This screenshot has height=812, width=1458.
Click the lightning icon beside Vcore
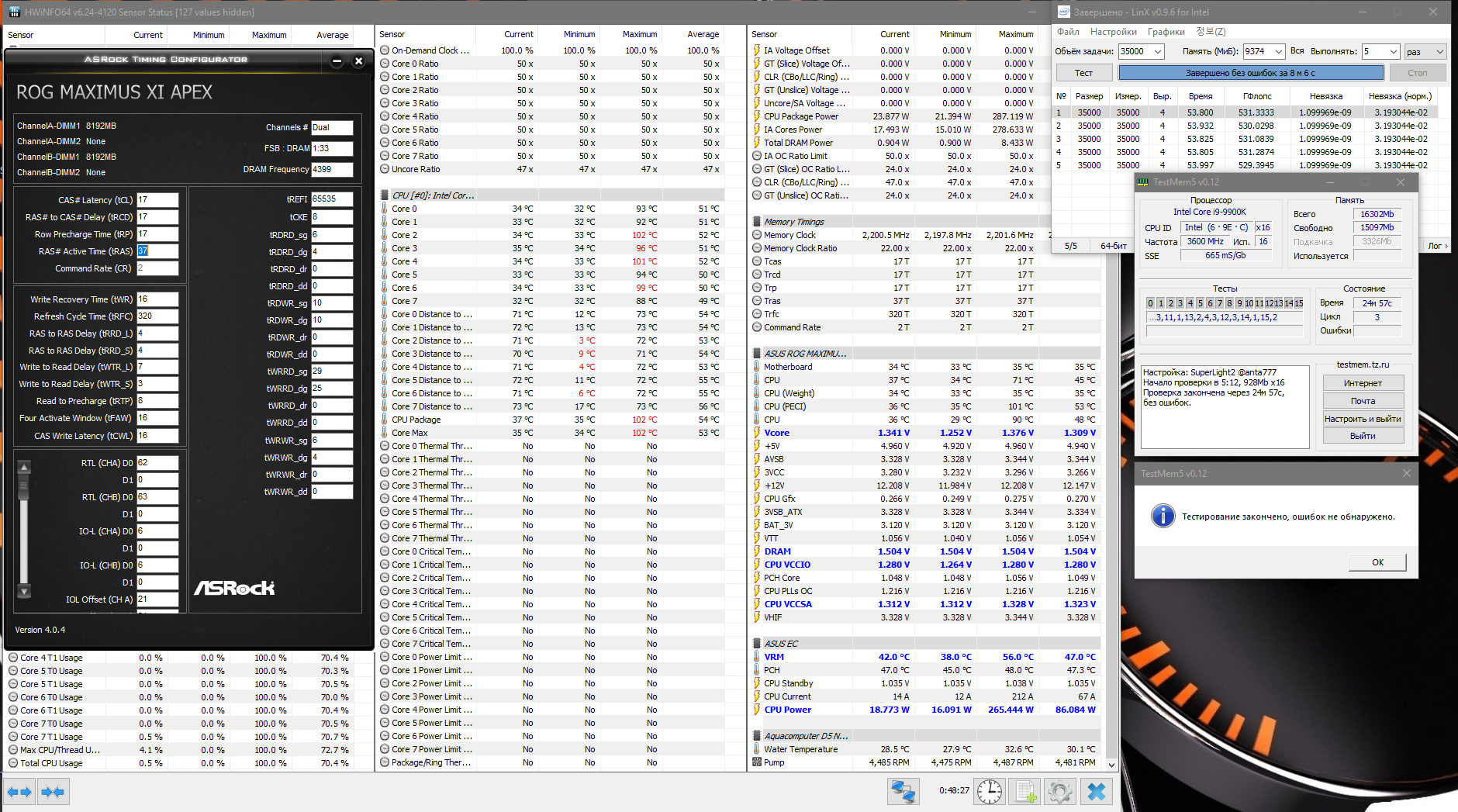tap(757, 433)
